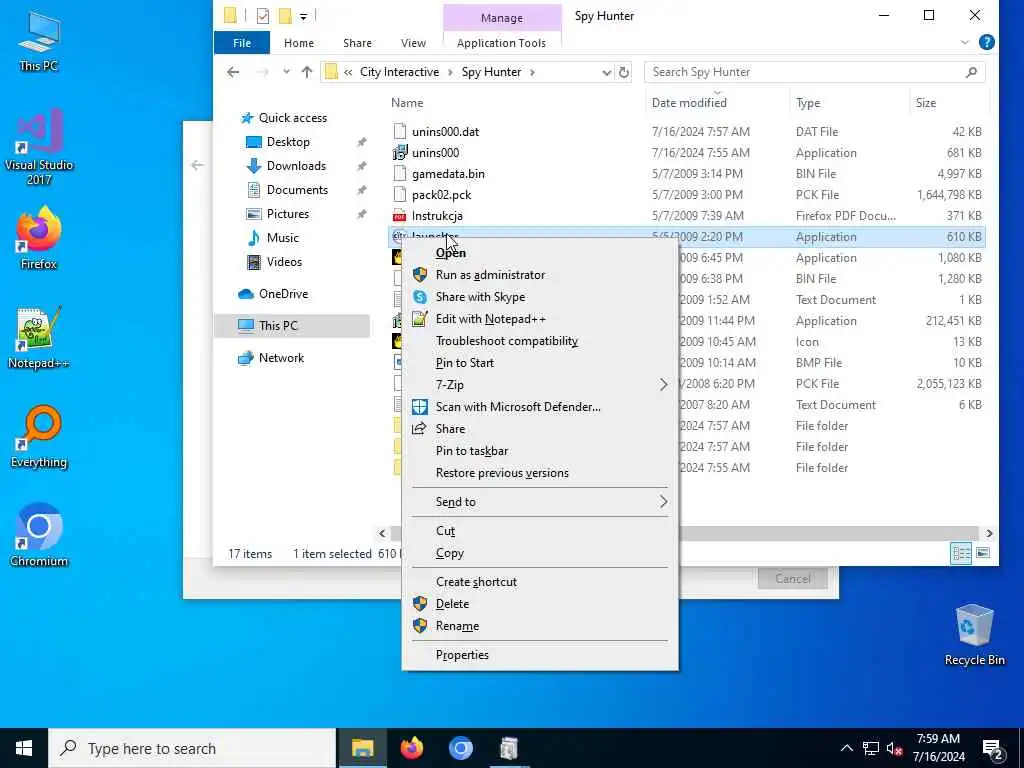The height and width of the screenshot is (768, 1024).
Task: Switch to the Home ribbon tab
Action: 299,43
